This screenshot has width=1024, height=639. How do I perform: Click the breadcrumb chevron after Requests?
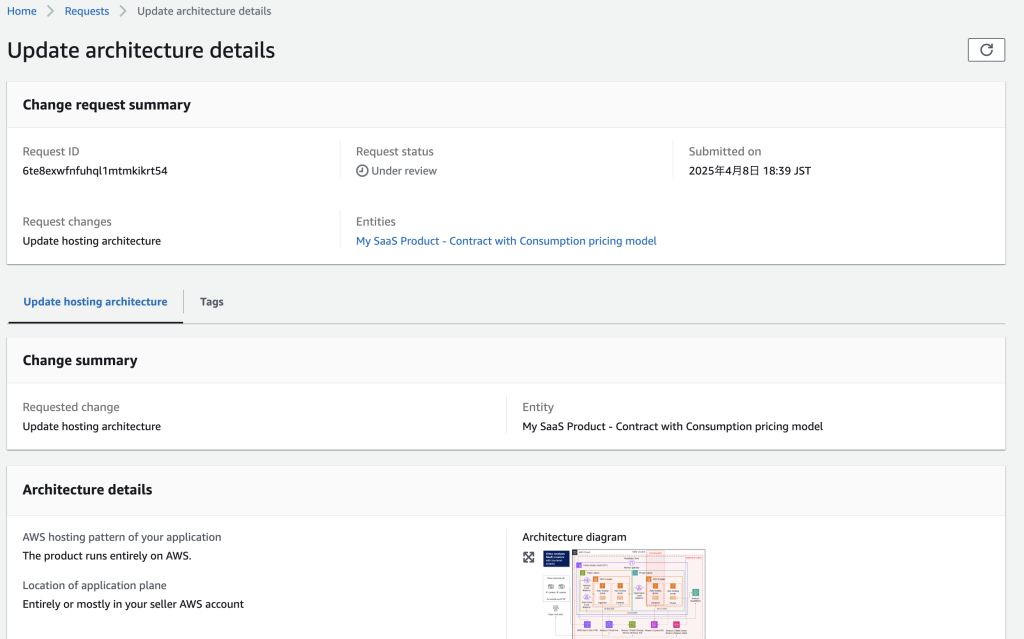pos(123,11)
